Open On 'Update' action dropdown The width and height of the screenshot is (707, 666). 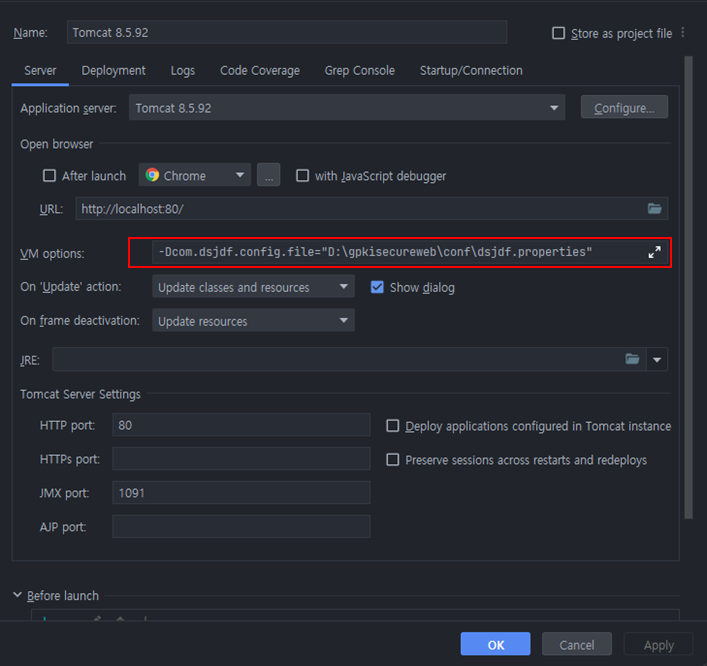[x=253, y=287]
